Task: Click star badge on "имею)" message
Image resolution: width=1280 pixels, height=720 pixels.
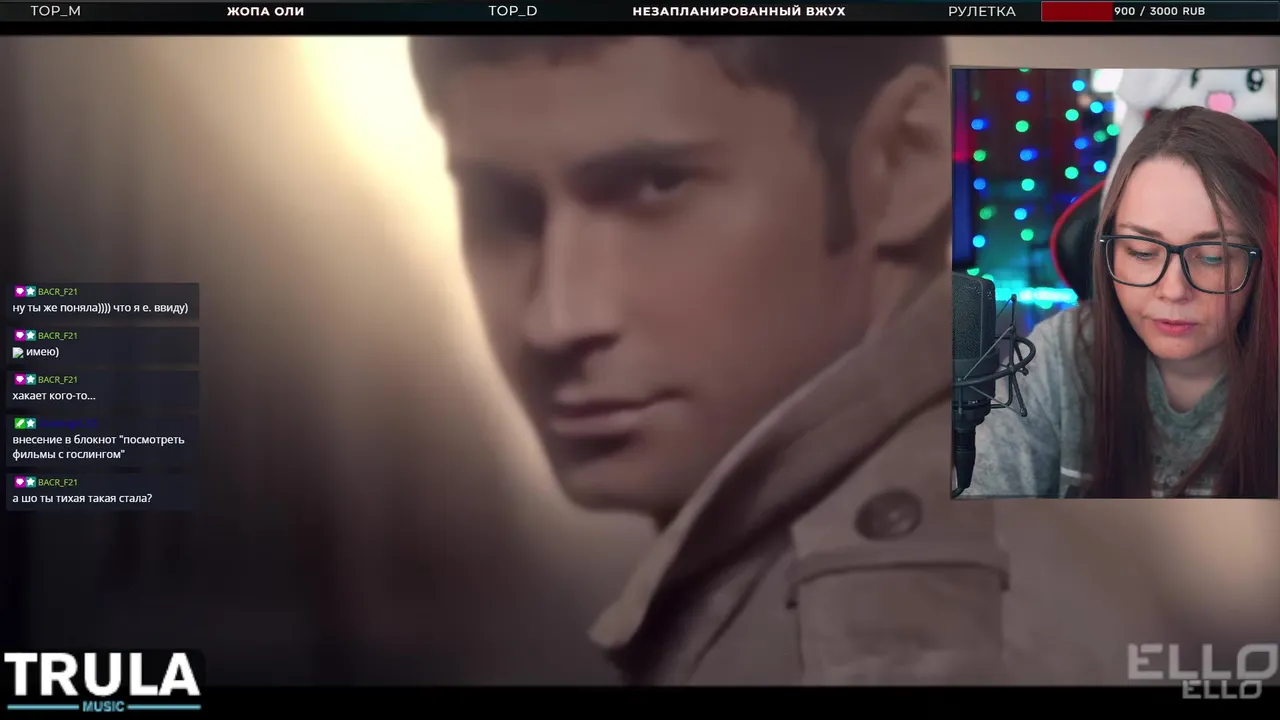Action: 31,335
